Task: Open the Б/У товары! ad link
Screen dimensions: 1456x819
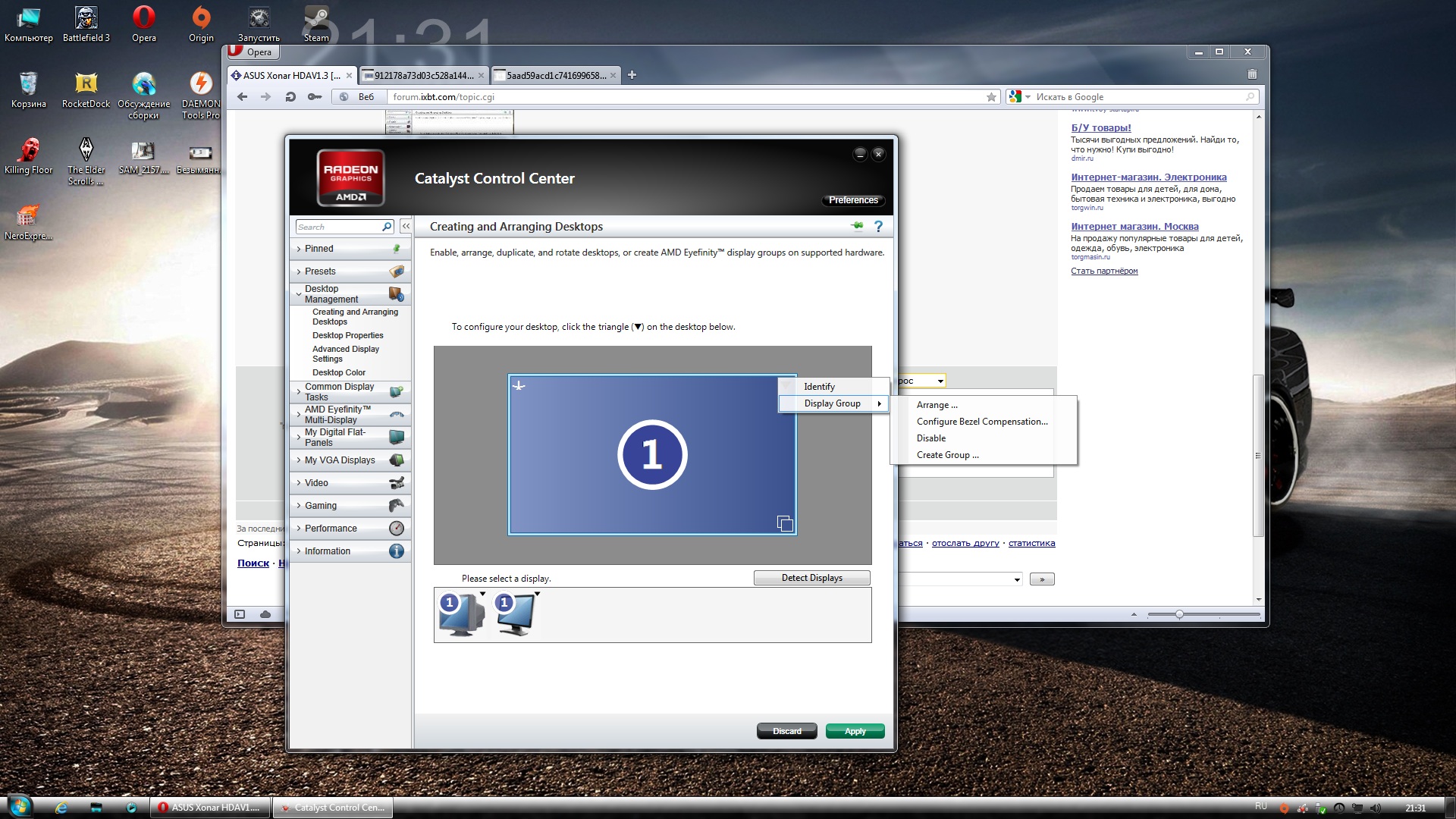Action: pyautogui.click(x=1100, y=127)
